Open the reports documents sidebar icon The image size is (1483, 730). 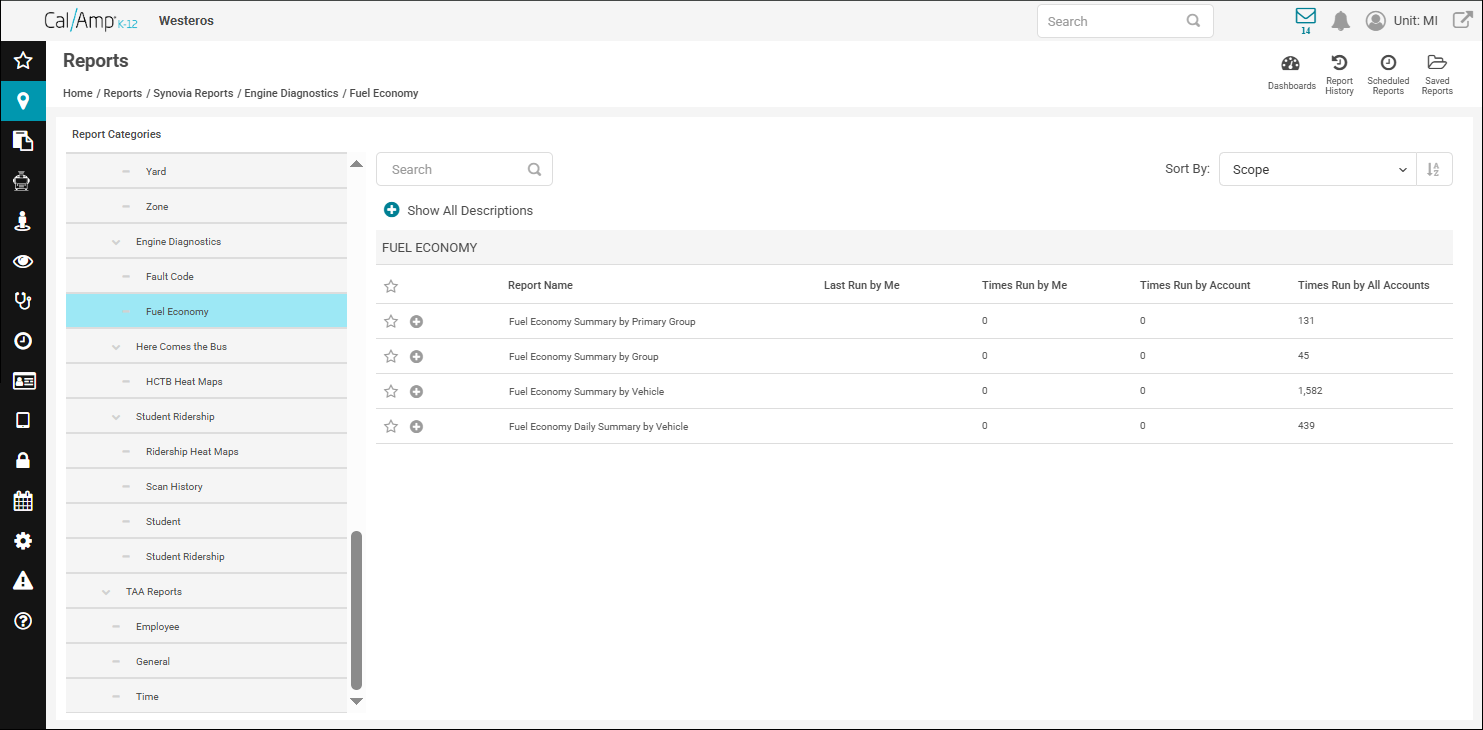[x=23, y=141]
